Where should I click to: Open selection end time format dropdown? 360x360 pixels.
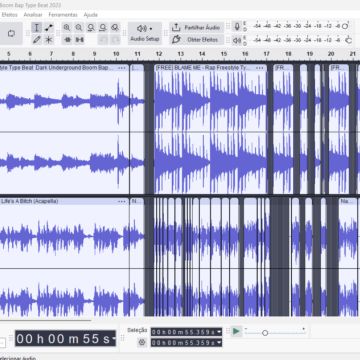tap(219, 343)
